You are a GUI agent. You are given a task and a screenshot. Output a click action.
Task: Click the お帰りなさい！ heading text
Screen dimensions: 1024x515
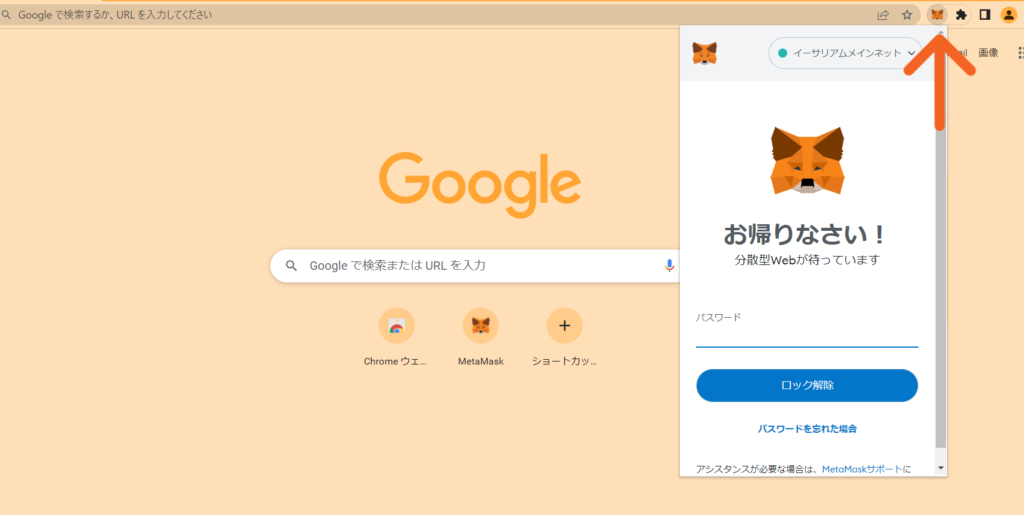(x=807, y=233)
